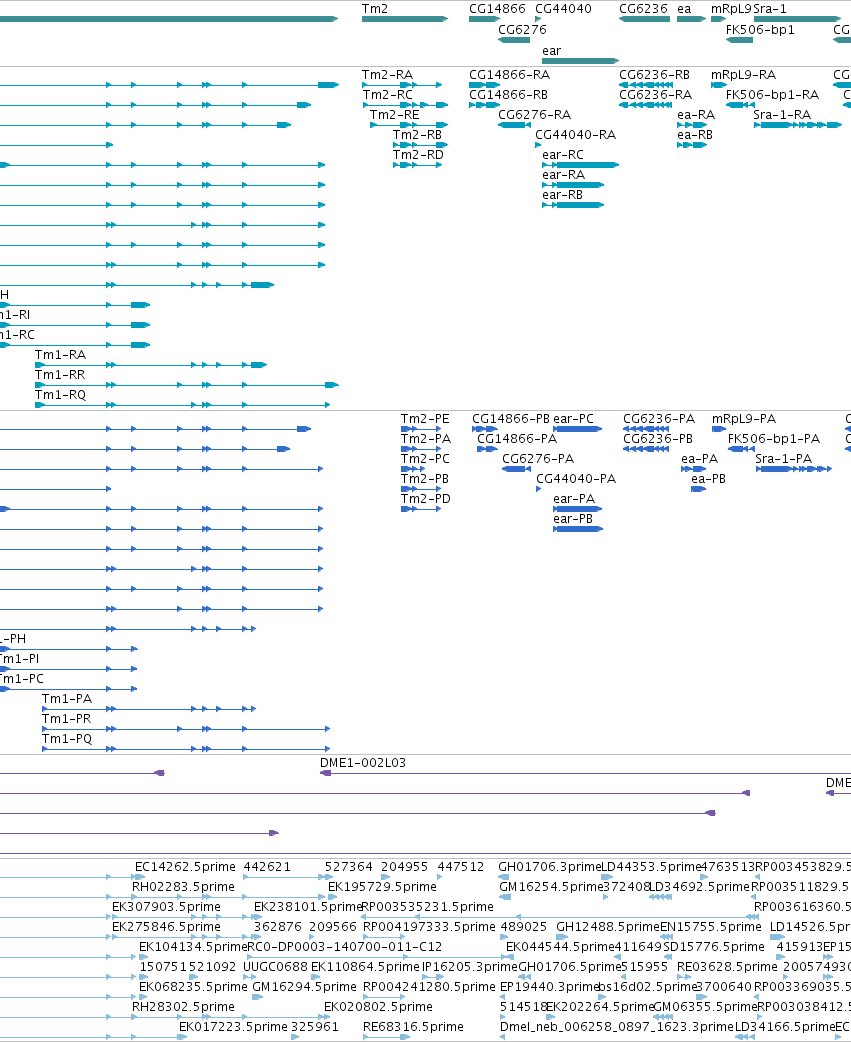Click the CG14866 gene label
Image resolution: width=851 pixels, height=1042 pixels.
(x=497, y=9)
